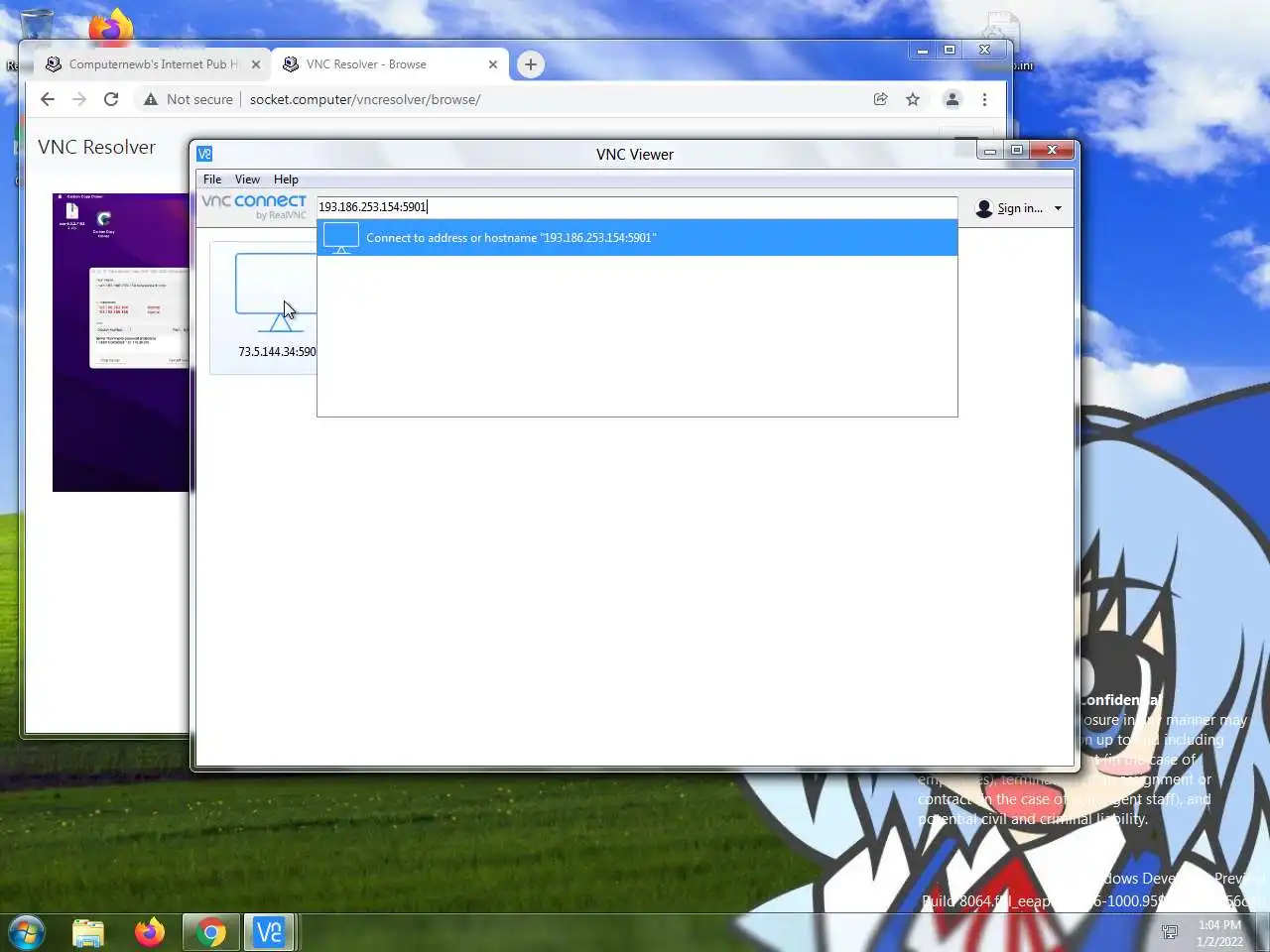1270x952 pixels.
Task: Close the Computernewb's Internet Pub tab
Action: (x=256, y=64)
